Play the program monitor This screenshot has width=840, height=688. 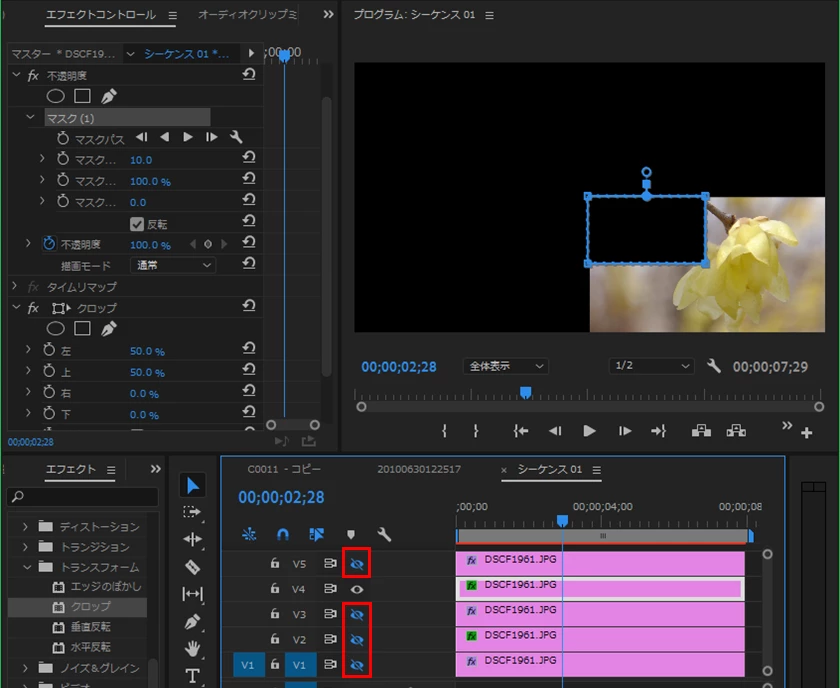click(x=589, y=431)
